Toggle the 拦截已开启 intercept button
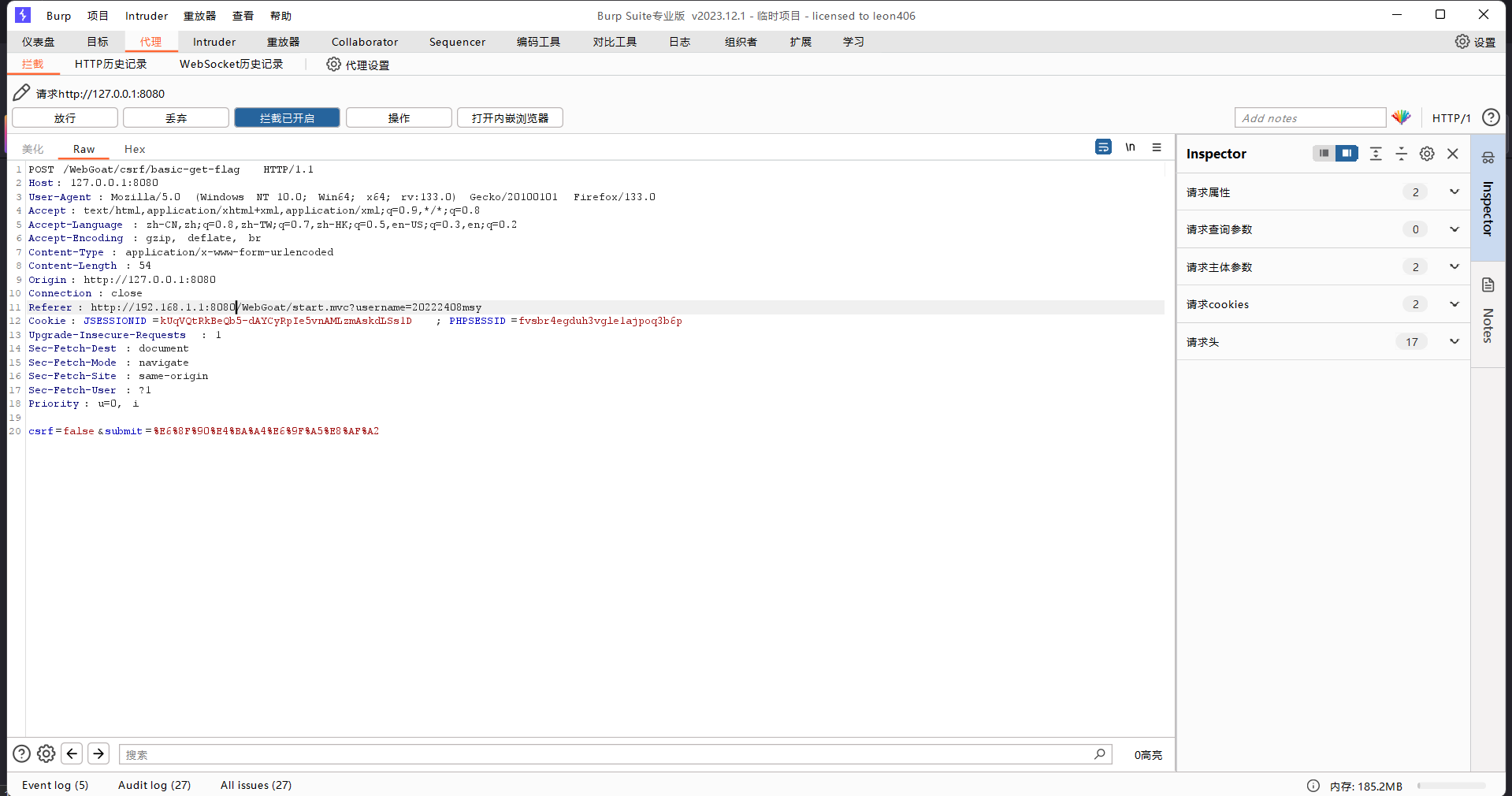Viewport: 1512px width, 796px height. point(287,117)
